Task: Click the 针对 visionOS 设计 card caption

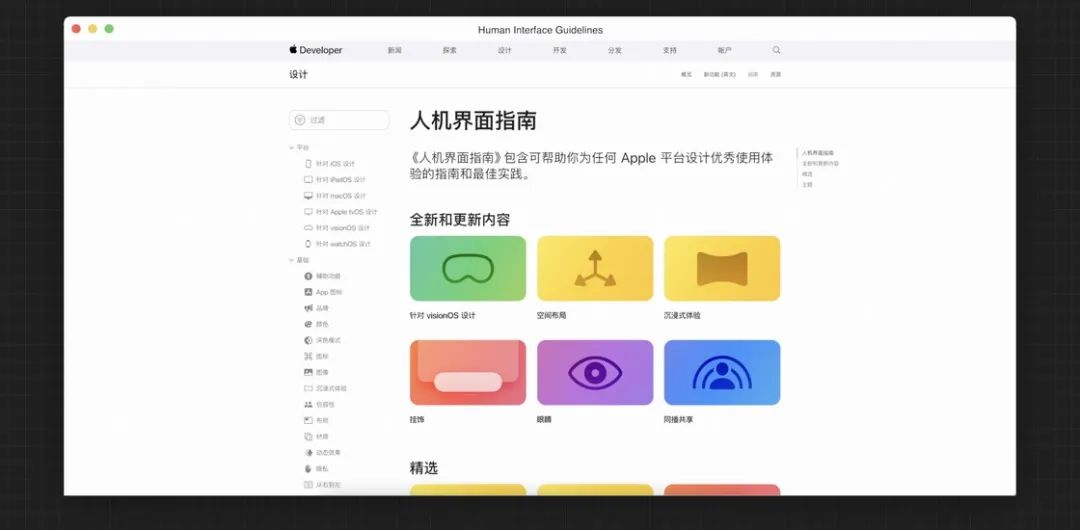Action: pos(442,316)
